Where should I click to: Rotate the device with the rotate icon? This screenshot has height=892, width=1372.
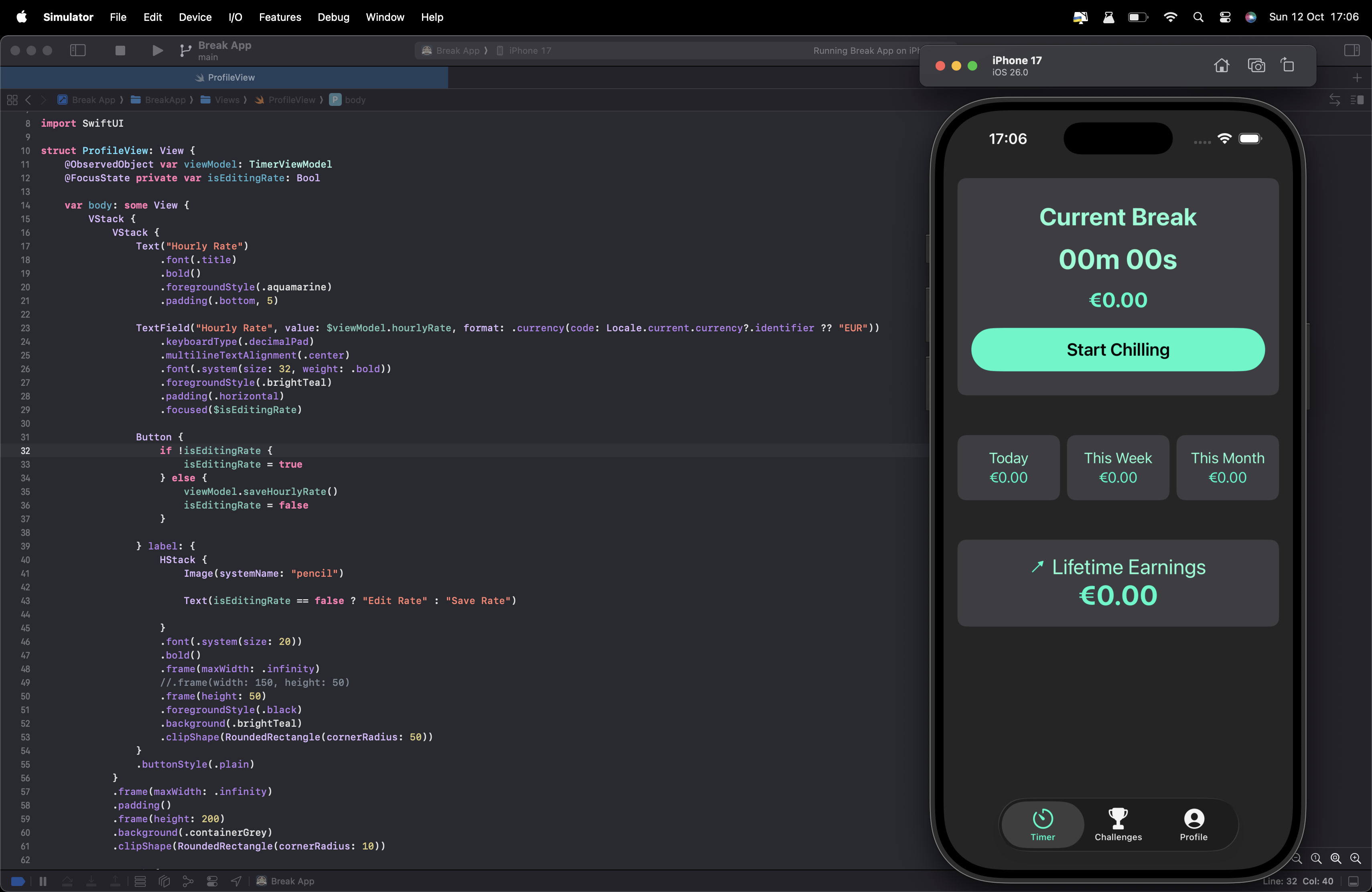(x=1288, y=65)
